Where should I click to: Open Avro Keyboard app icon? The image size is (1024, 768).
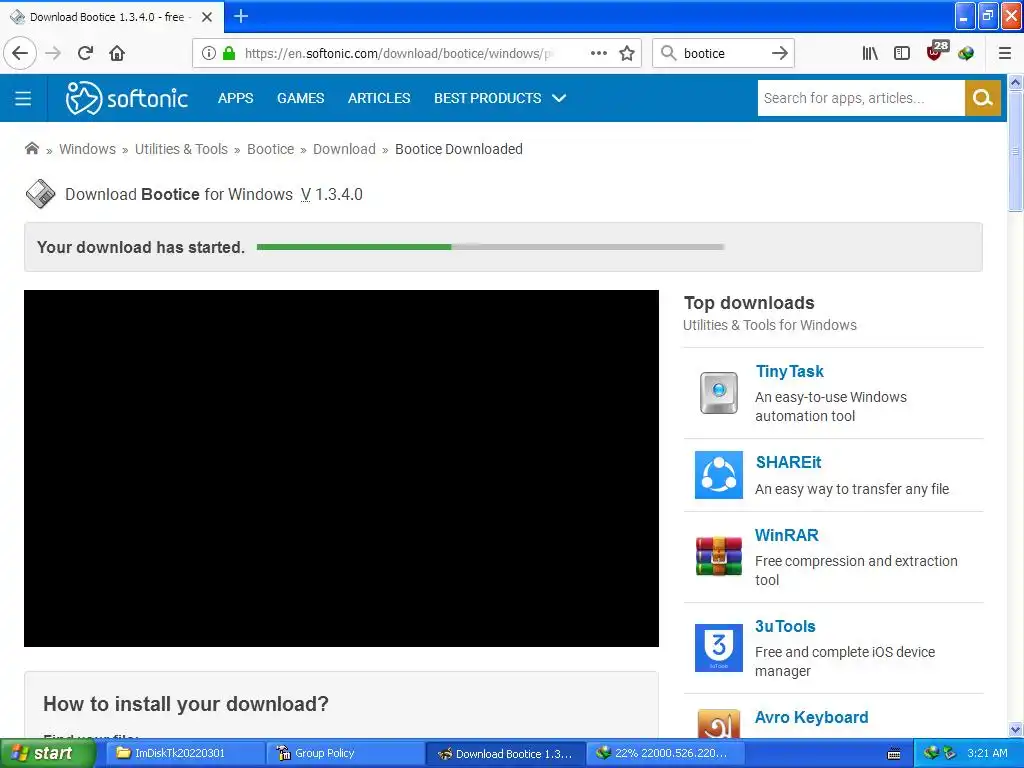(x=719, y=724)
